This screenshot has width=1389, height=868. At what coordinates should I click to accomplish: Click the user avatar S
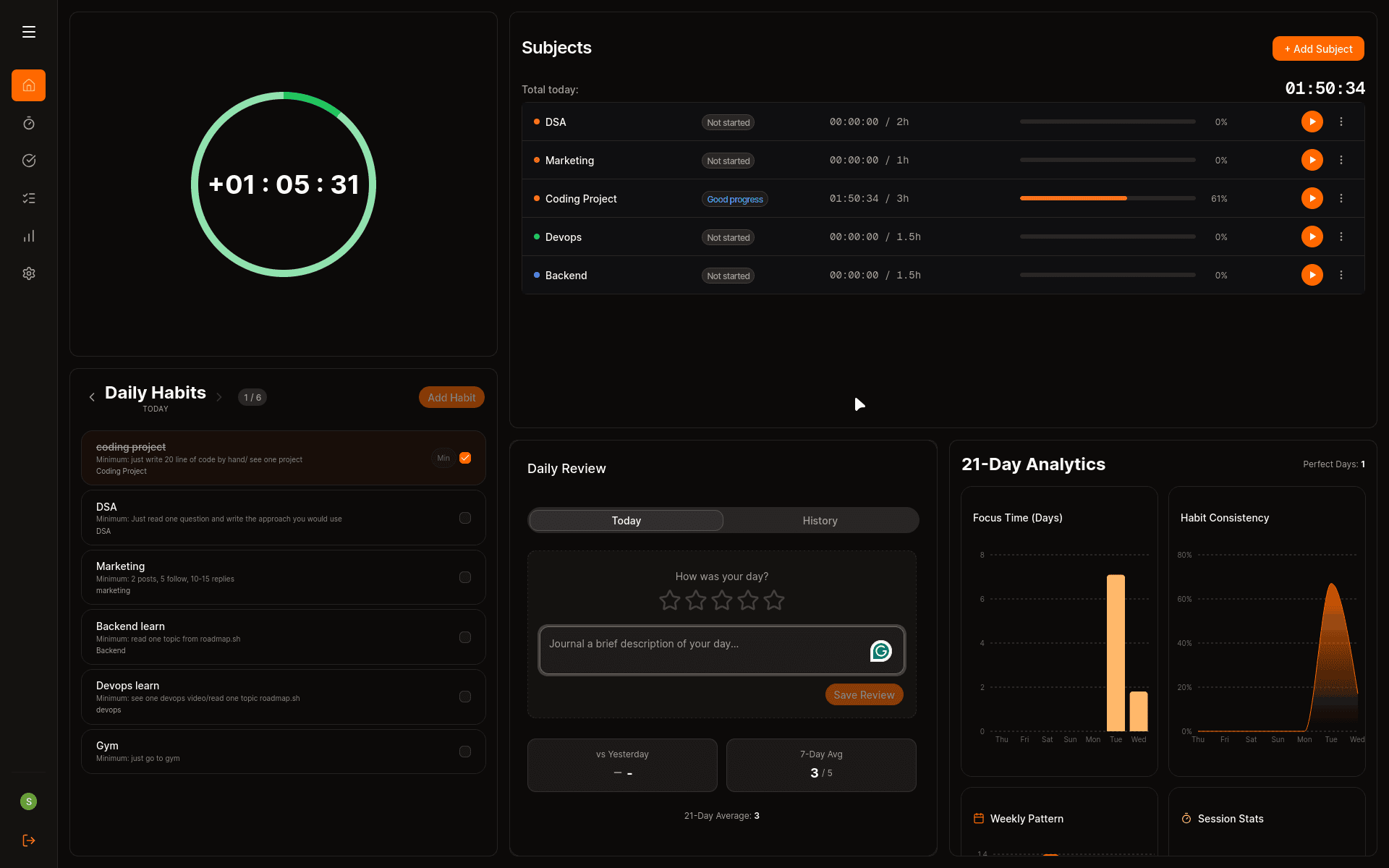(x=29, y=801)
